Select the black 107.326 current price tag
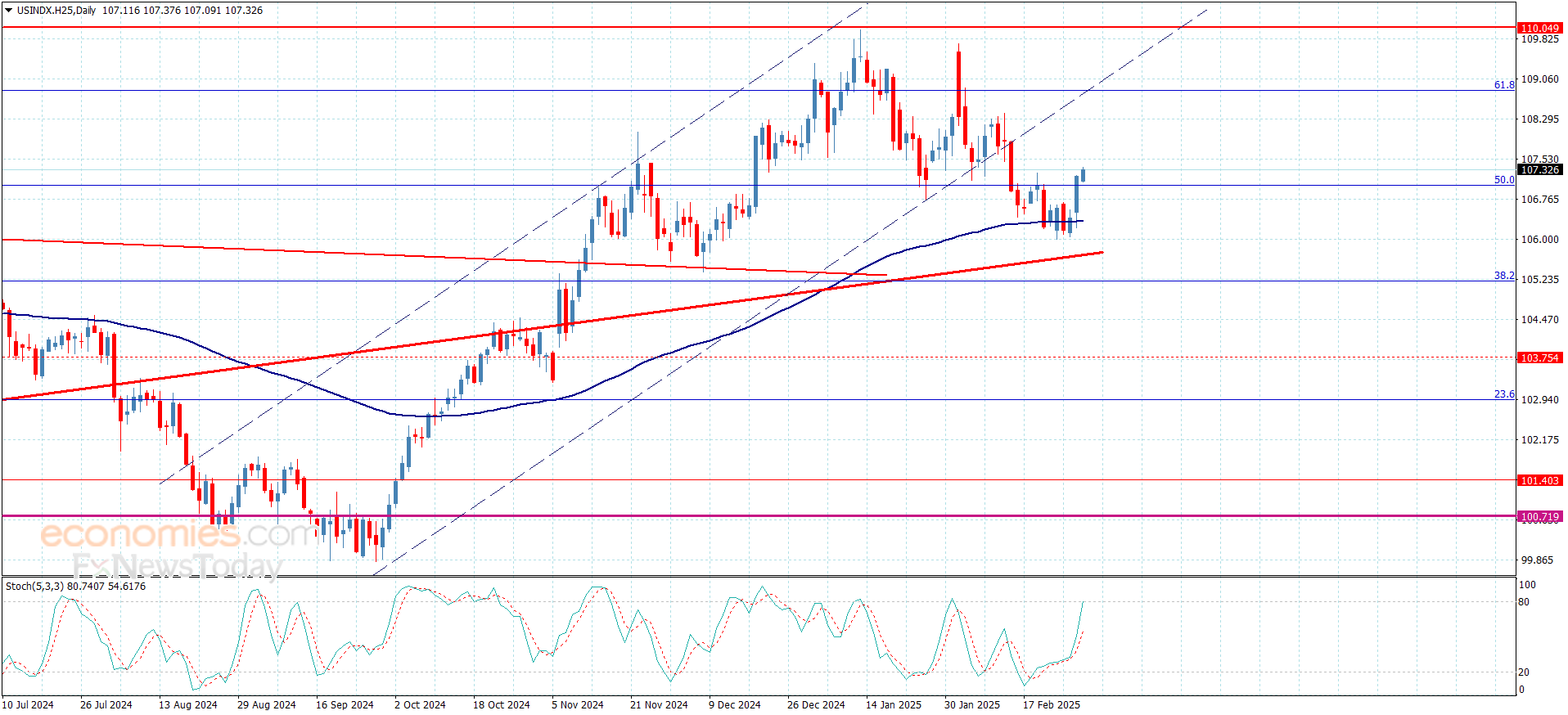This screenshot has width=1568, height=715. [x=1539, y=169]
